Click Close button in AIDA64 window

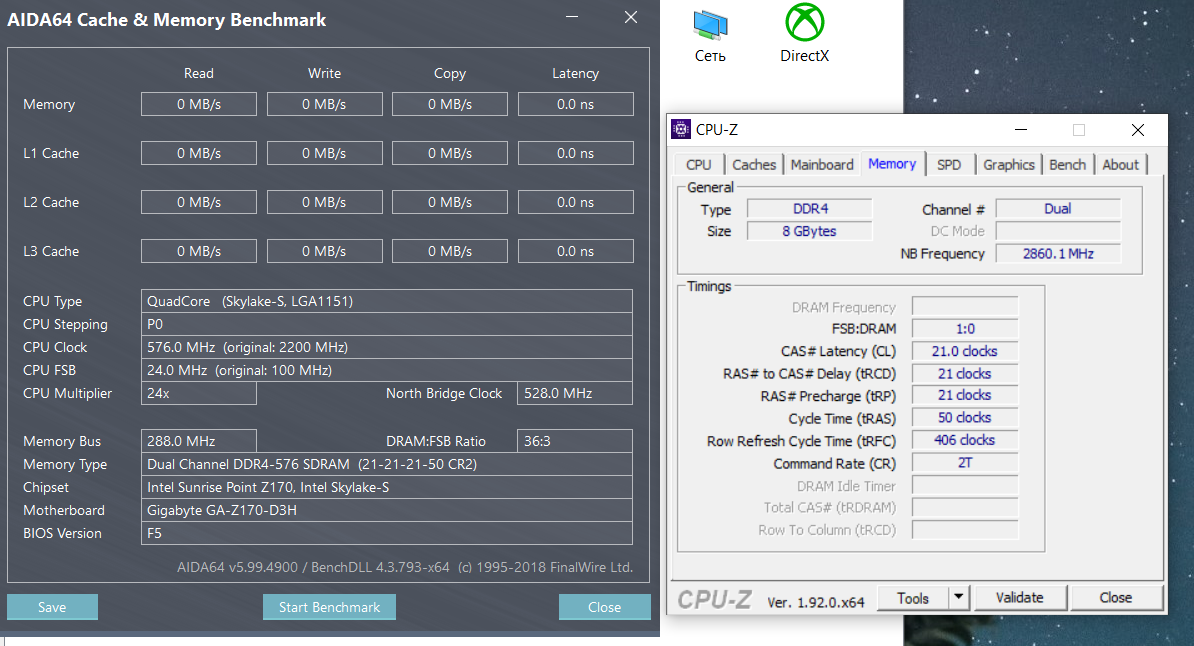tap(604, 607)
